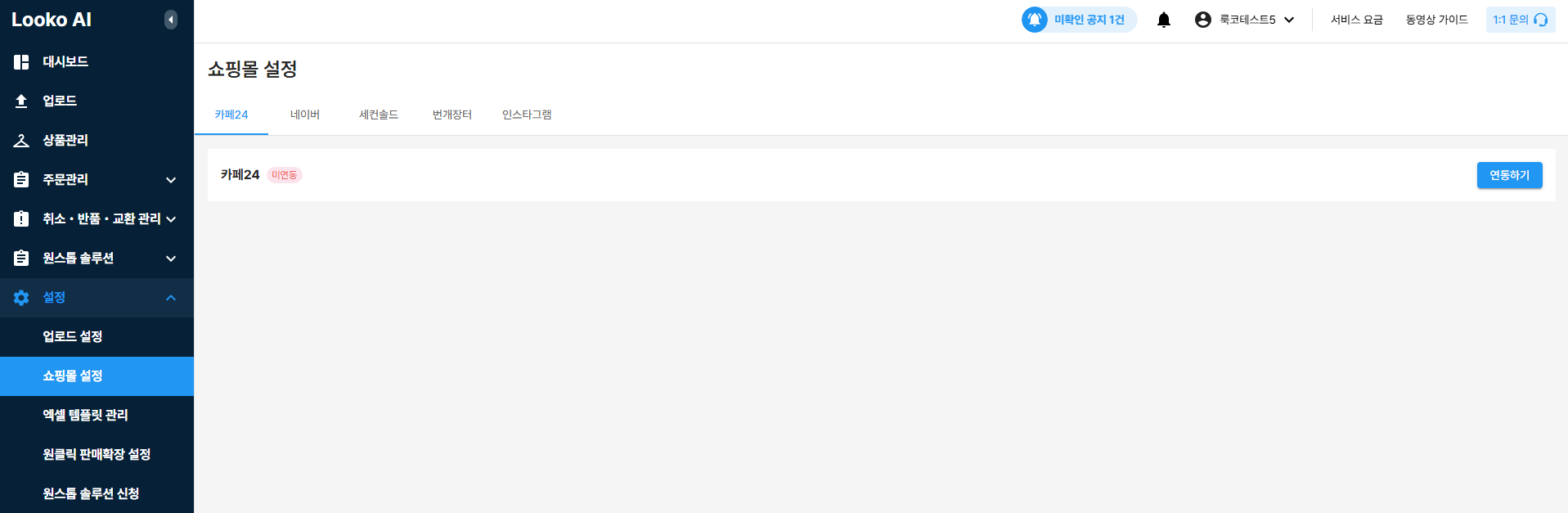Expand the 주문관리 submenu chevron

tap(171, 180)
